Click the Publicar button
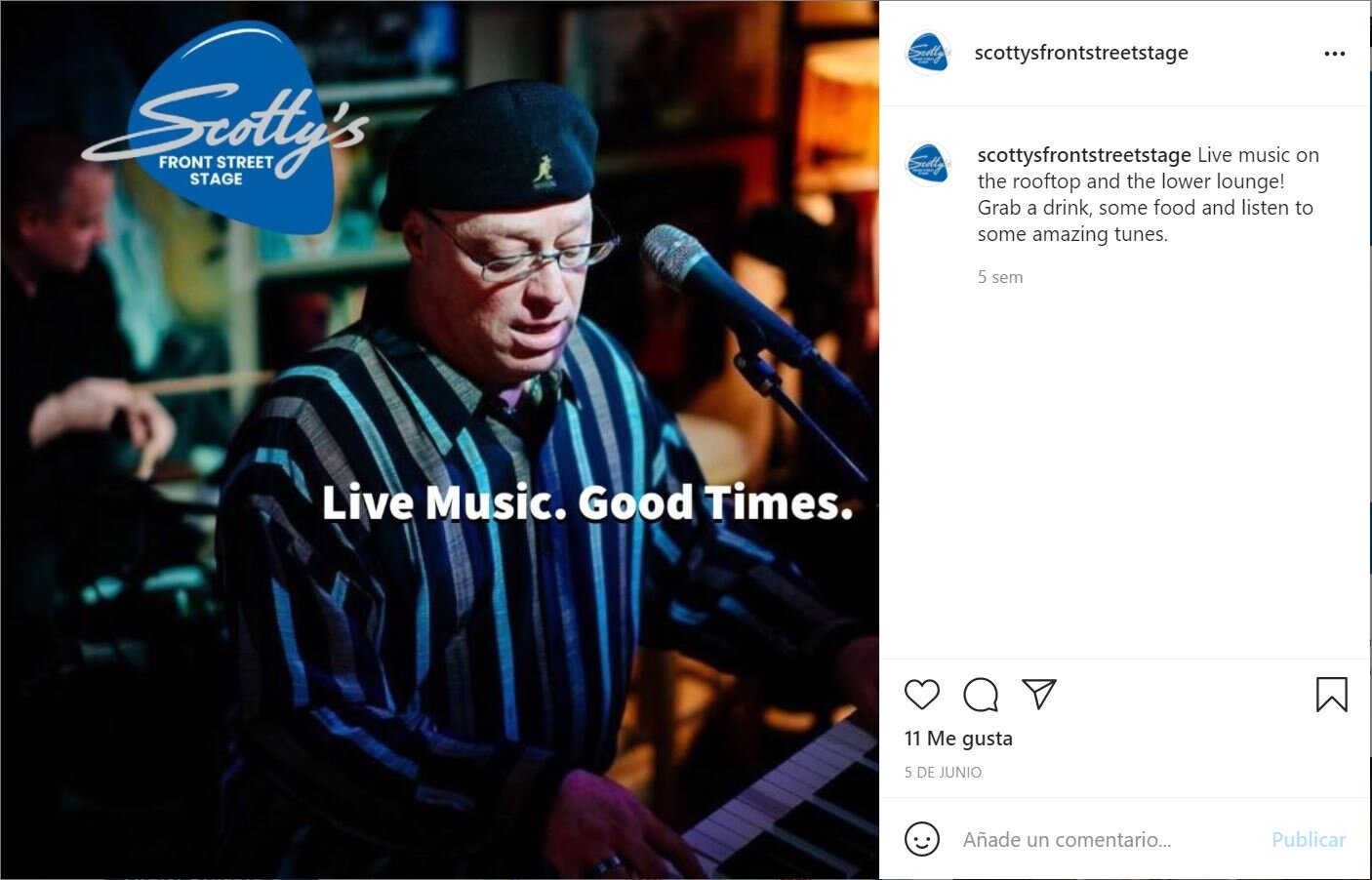The image size is (1372, 880). pos(1309,839)
